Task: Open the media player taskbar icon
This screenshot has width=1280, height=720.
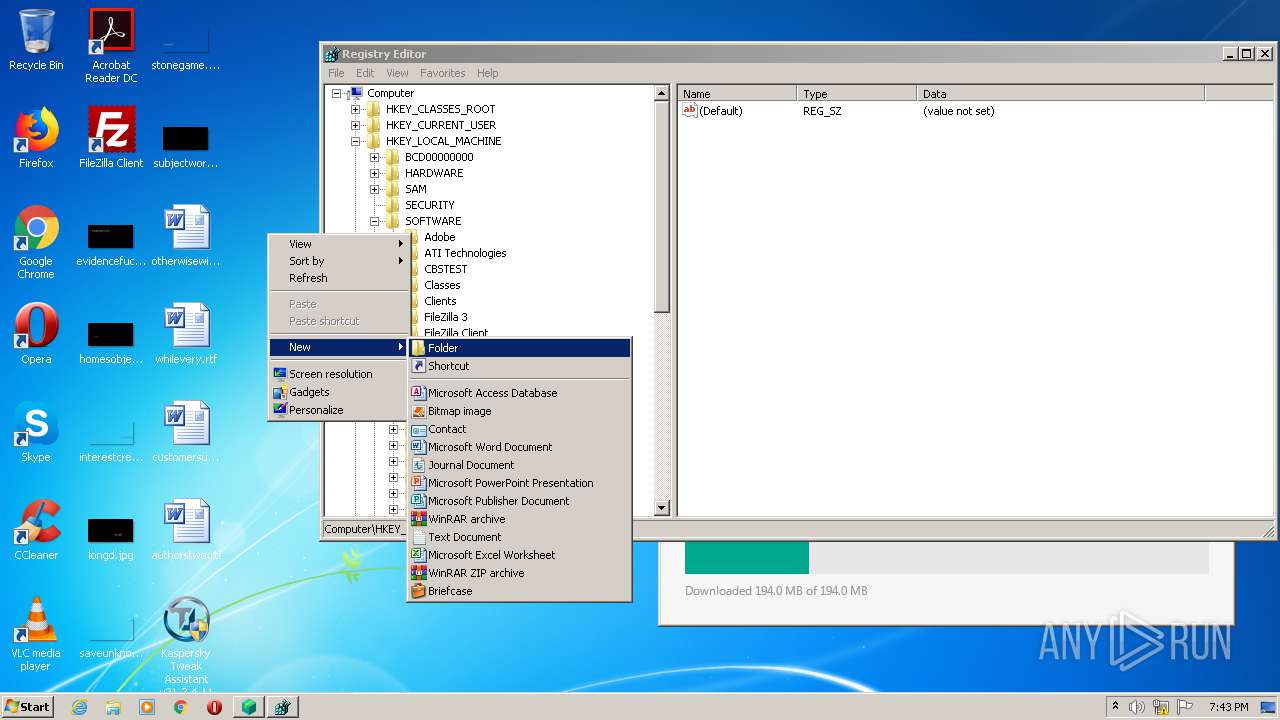Action: coord(147,707)
